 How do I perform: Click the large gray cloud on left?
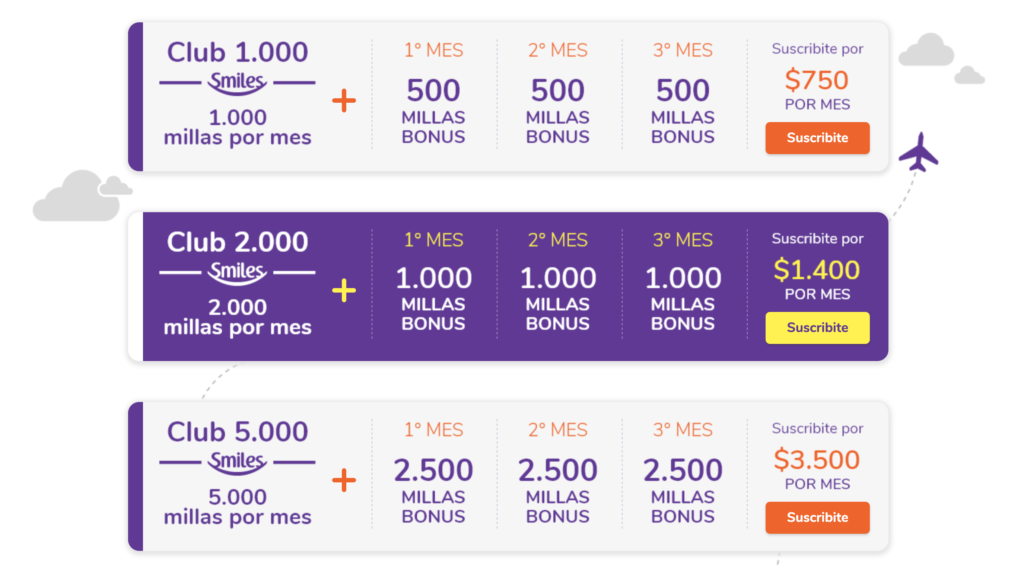pos(77,195)
